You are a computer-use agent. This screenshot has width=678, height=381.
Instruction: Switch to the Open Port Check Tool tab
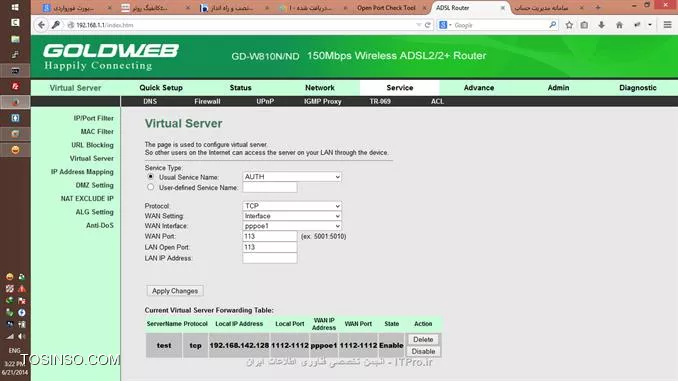click(x=386, y=8)
